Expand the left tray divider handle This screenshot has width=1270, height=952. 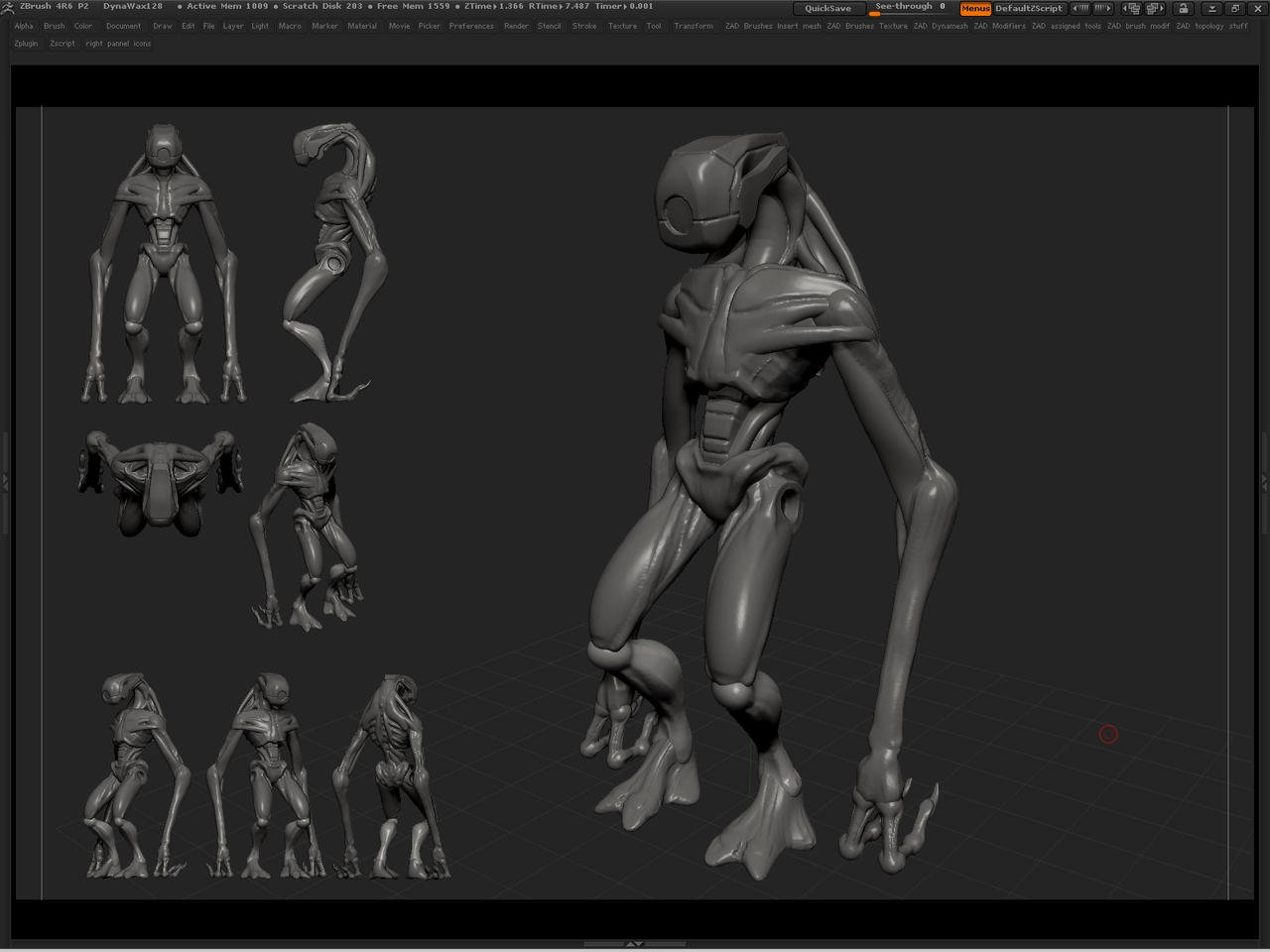point(4,482)
